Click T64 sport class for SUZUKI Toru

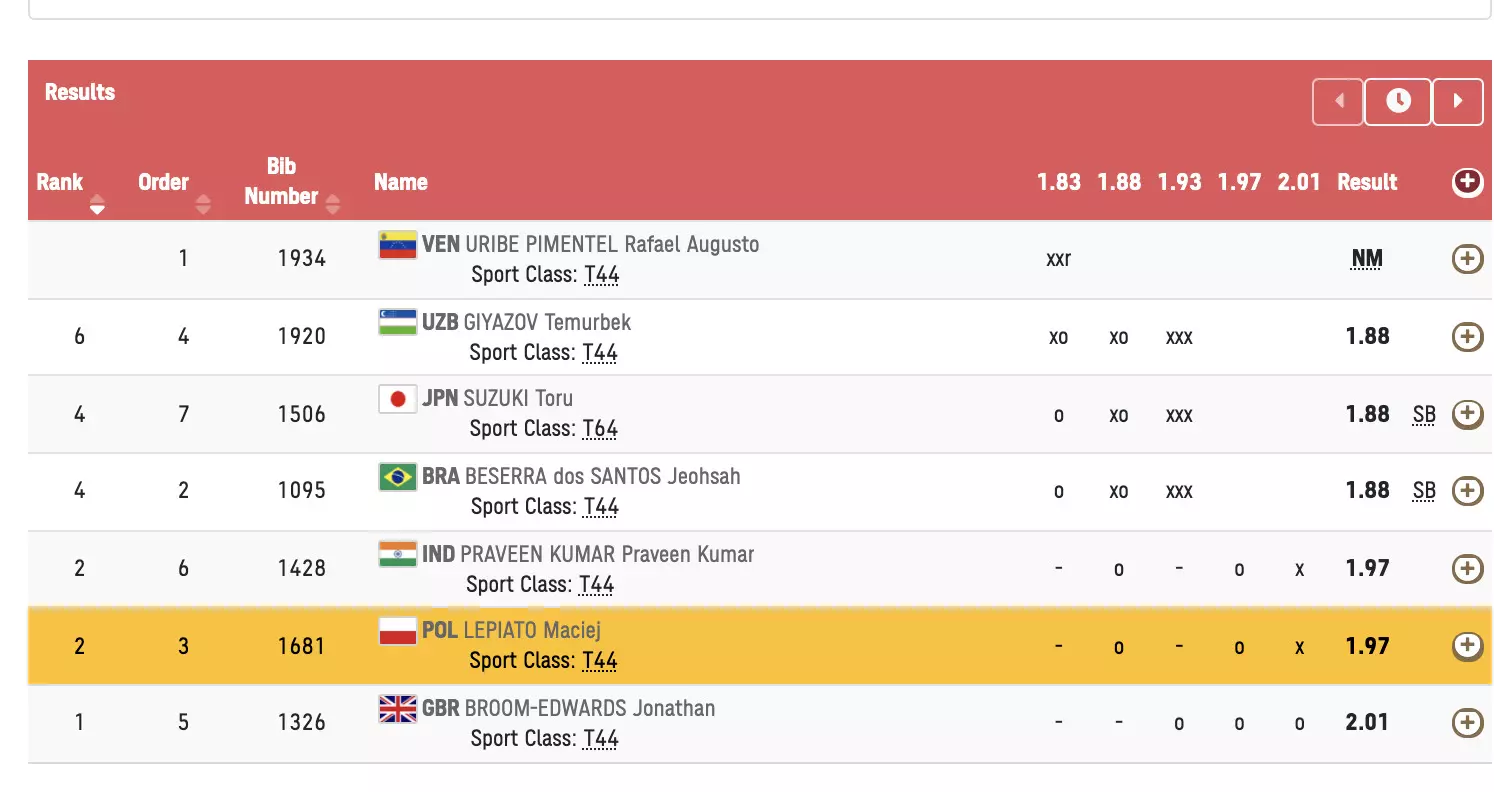tap(600, 429)
